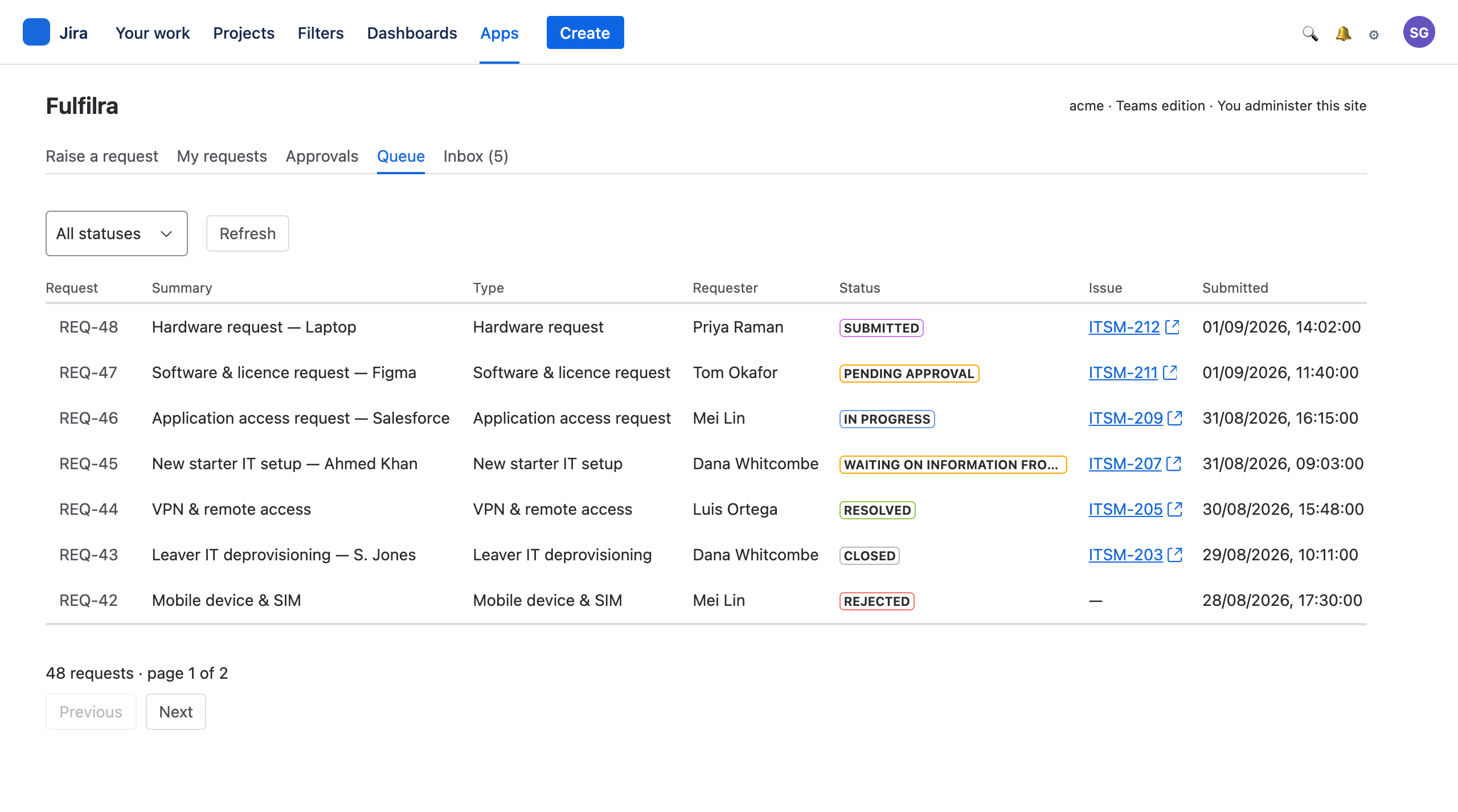Click the blue Create button
Image resolution: width=1458 pixels, height=812 pixels.
pos(585,32)
